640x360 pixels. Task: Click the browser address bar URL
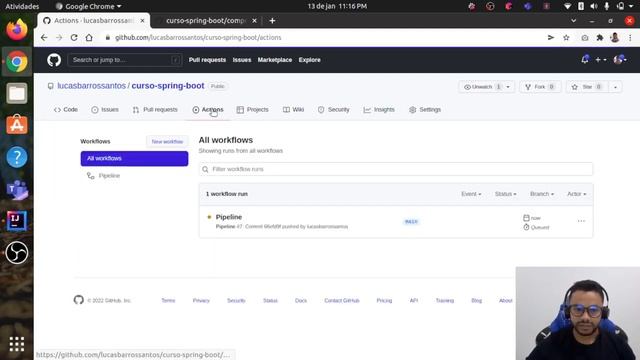click(x=198, y=38)
